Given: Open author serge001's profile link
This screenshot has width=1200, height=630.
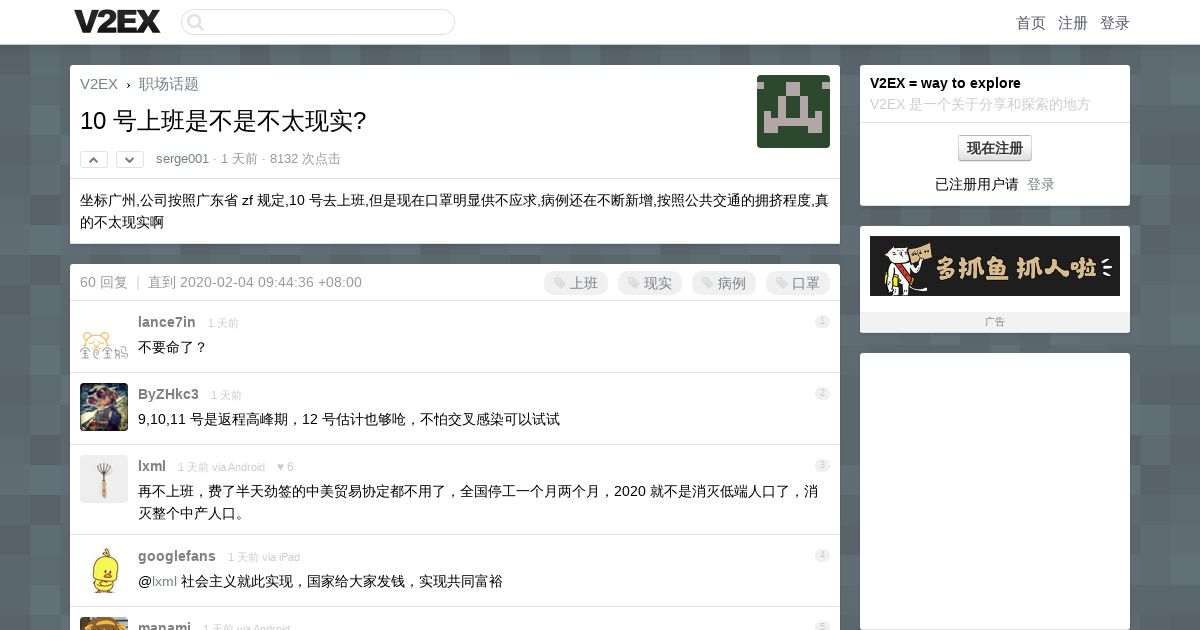Looking at the screenshot, I should 183,159.
